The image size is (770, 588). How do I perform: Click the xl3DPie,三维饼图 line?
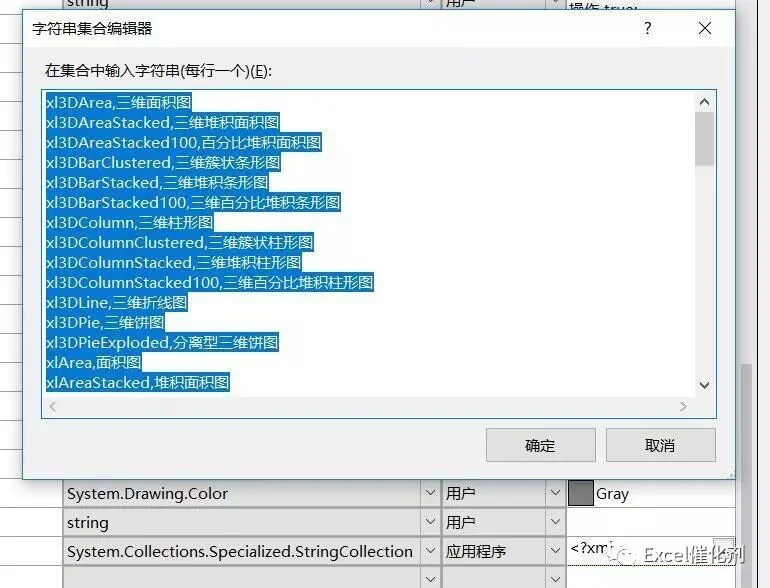pos(105,322)
